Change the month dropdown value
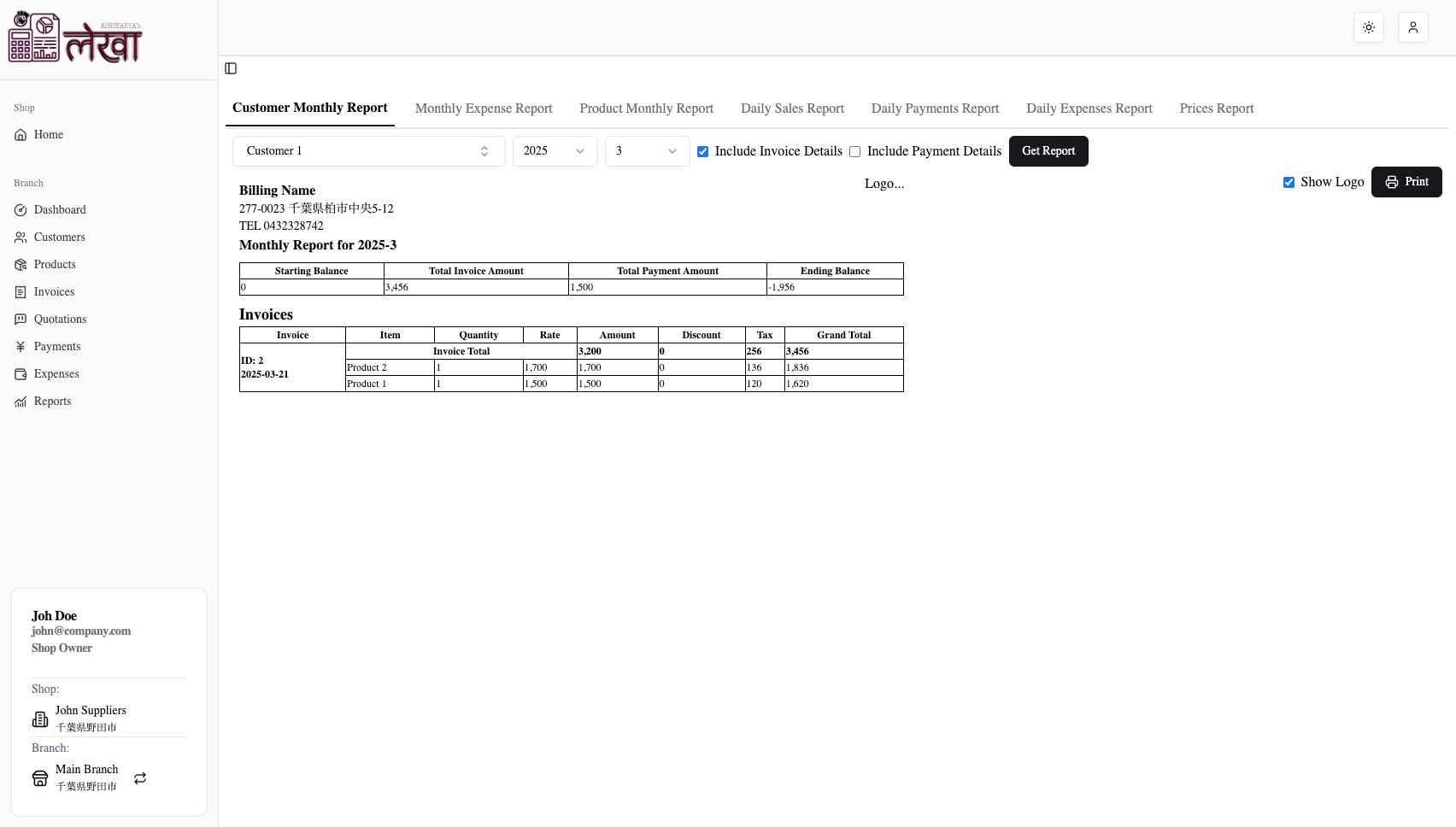This screenshot has height=827, width=1456. tap(647, 150)
